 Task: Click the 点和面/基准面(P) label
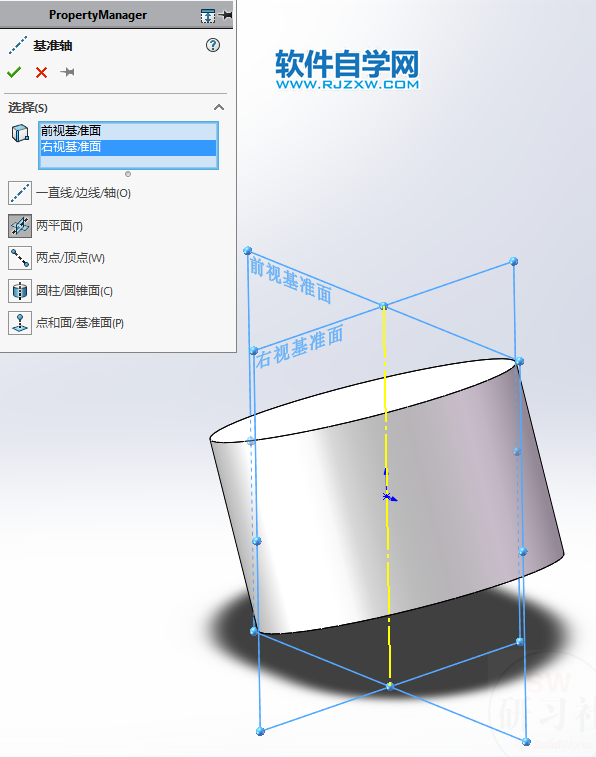coord(80,323)
